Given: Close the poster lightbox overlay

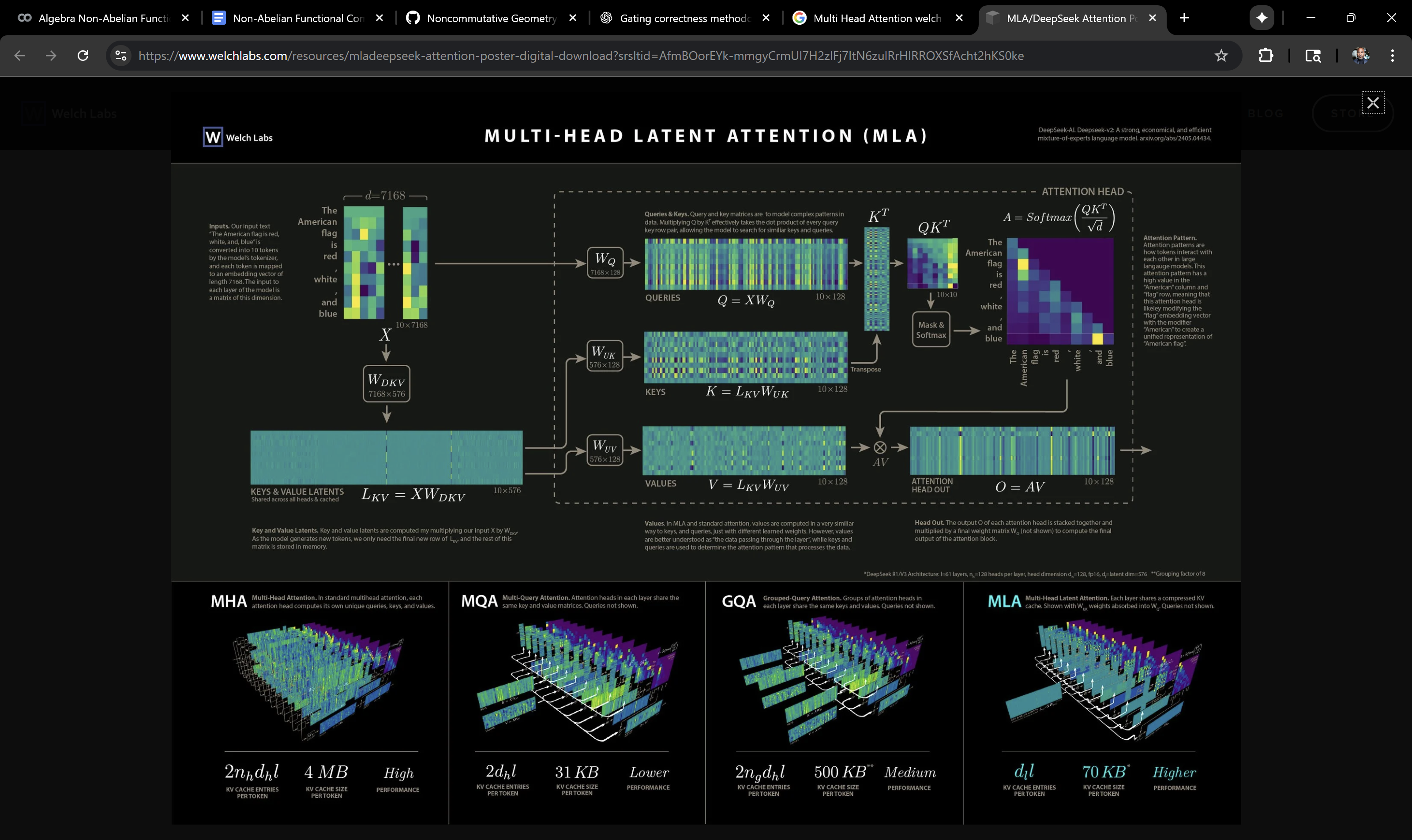Looking at the screenshot, I should [x=1372, y=103].
